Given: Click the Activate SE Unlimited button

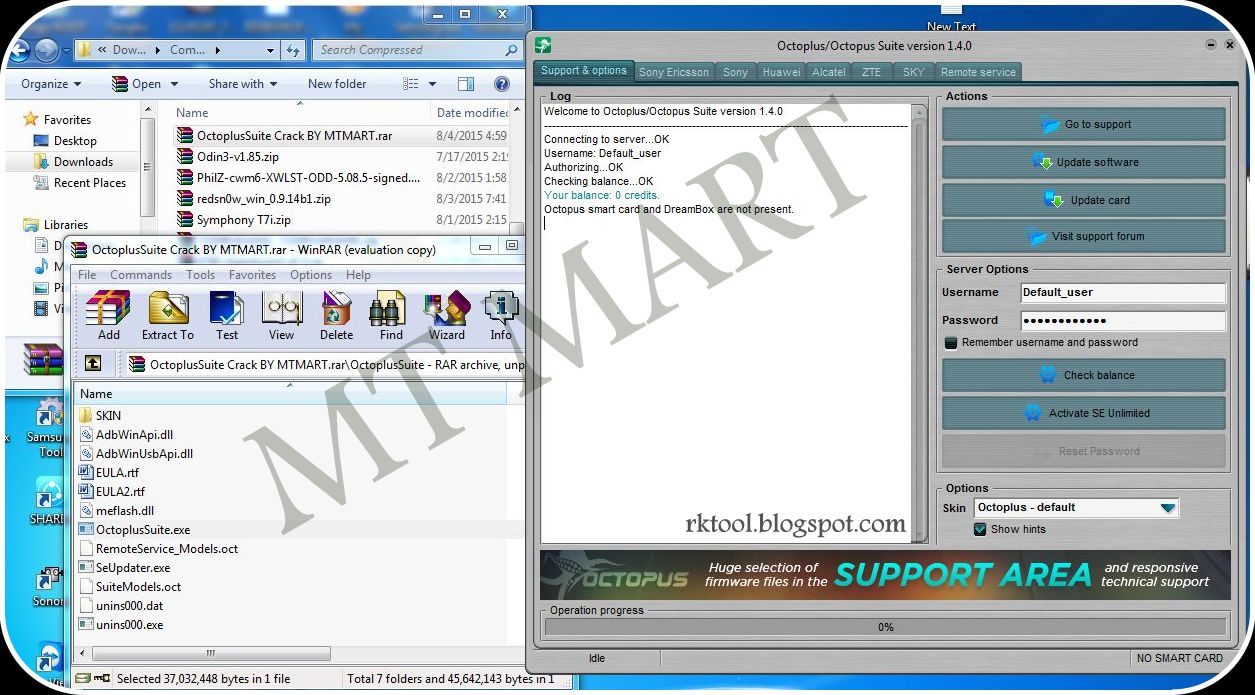Looking at the screenshot, I should pyautogui.click(x=1084, y=413).
